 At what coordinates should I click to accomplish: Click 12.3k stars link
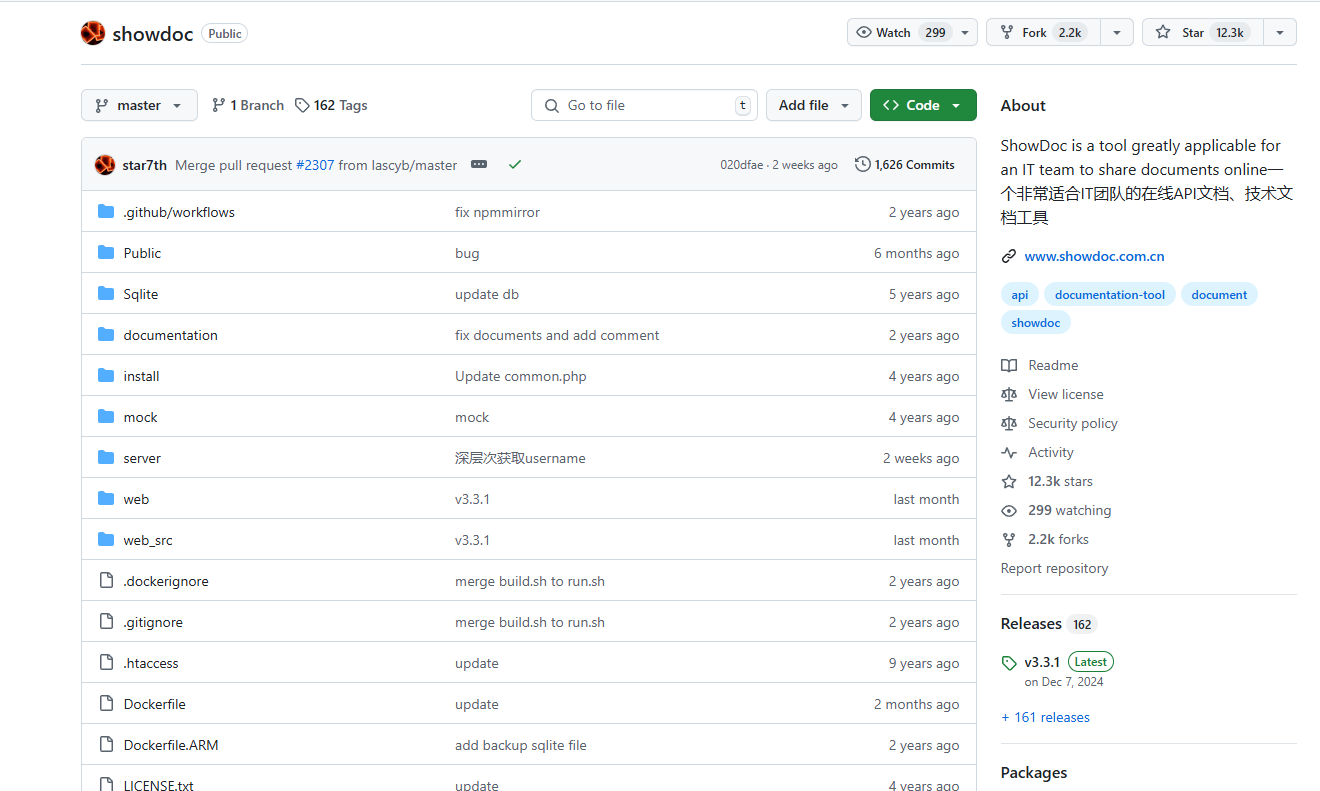coord(1060,481)
